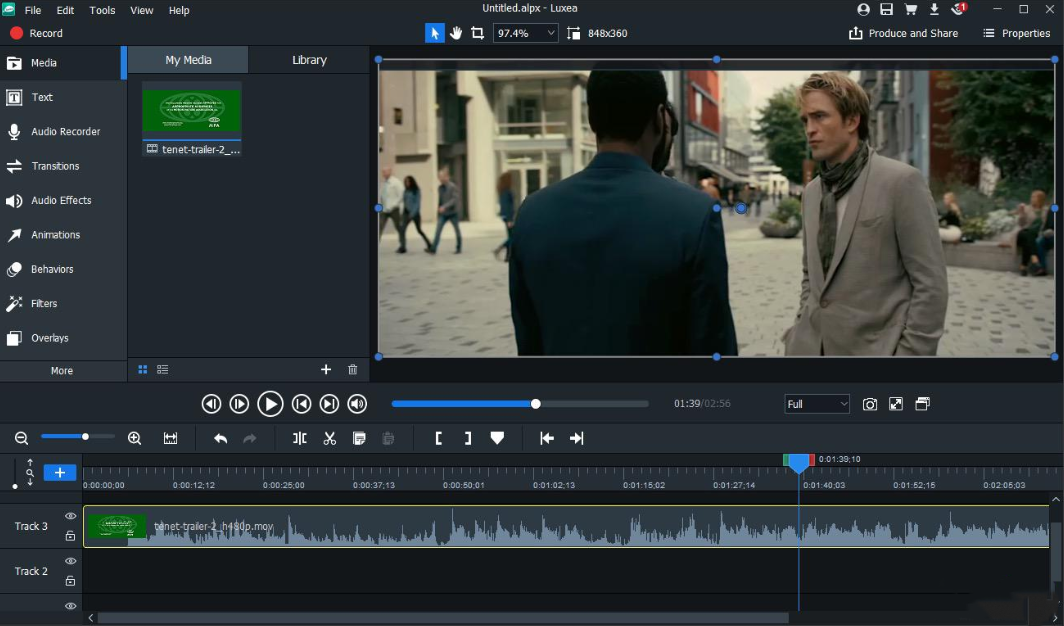Open the Media panel in the sidebar
Screen dimensions: 1064x626
pos(62,63)
